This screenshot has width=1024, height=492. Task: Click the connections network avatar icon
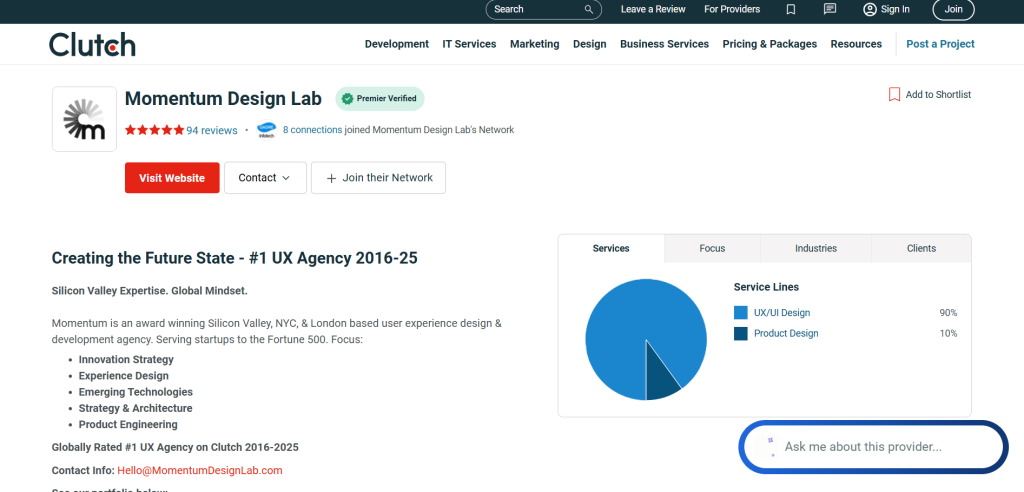pyautogui.click(x=266, y=129)
